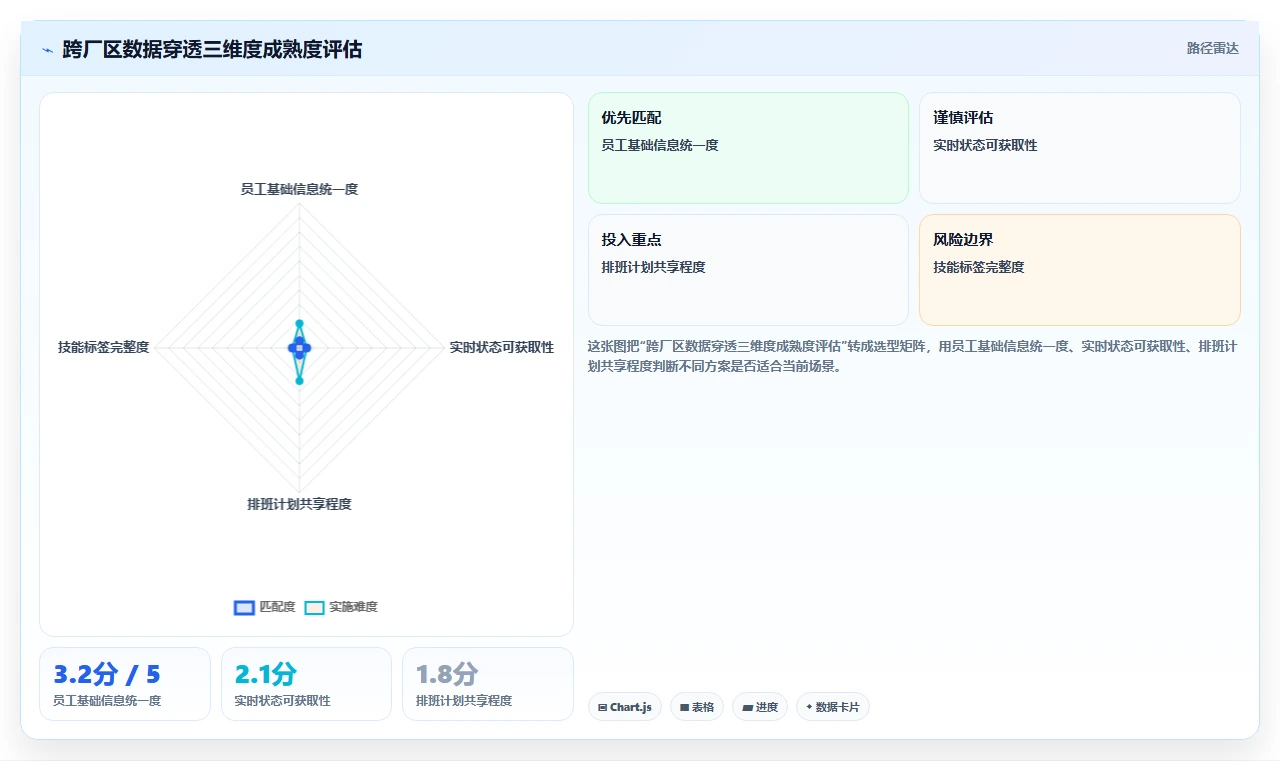Click the 实时状态可获取性 caption under 2.1分
The width and height of the screenshot is (1280, 761).
tap(283, 701)
